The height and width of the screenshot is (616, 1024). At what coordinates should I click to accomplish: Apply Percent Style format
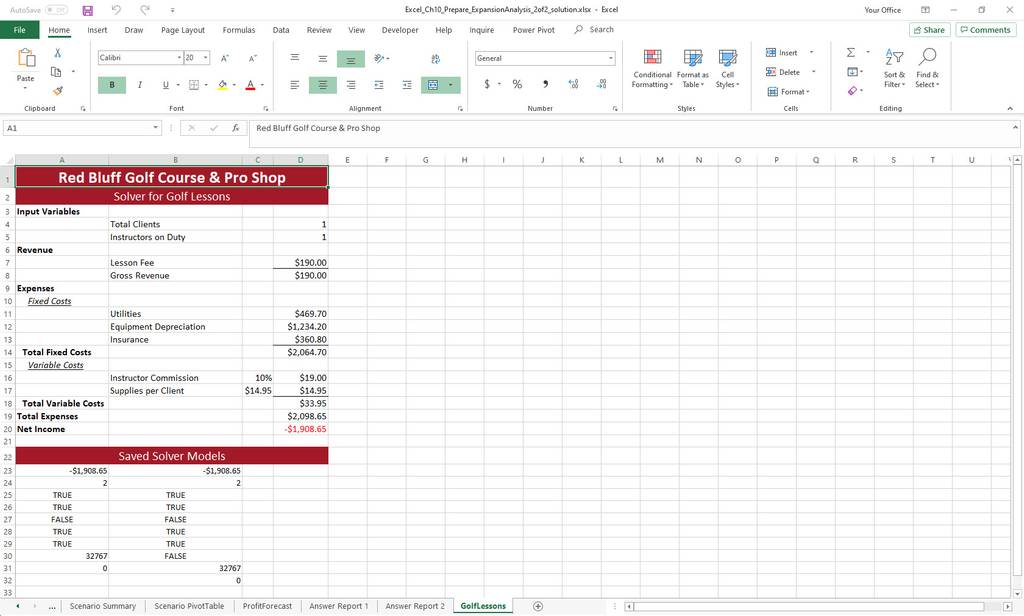pos(517,84)
